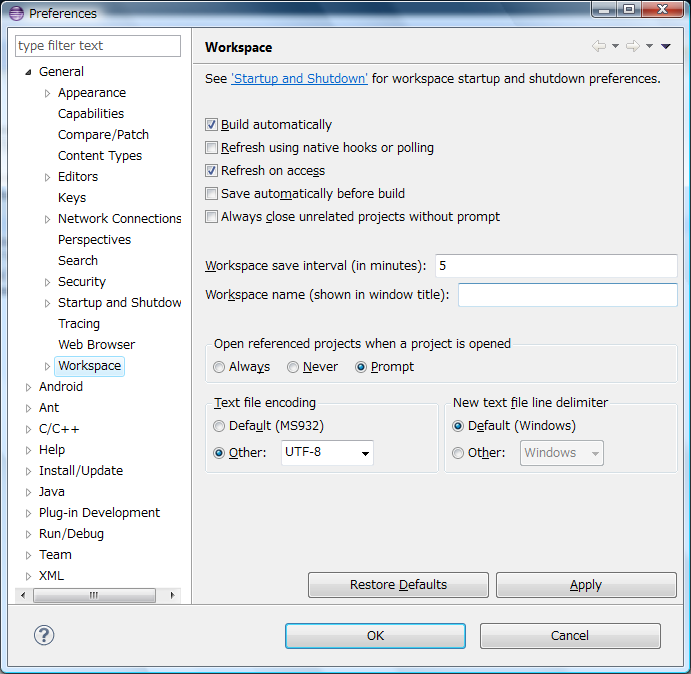Expand the Java preferences node
Viewport: 691px width, 674px height.
(28, 492)
